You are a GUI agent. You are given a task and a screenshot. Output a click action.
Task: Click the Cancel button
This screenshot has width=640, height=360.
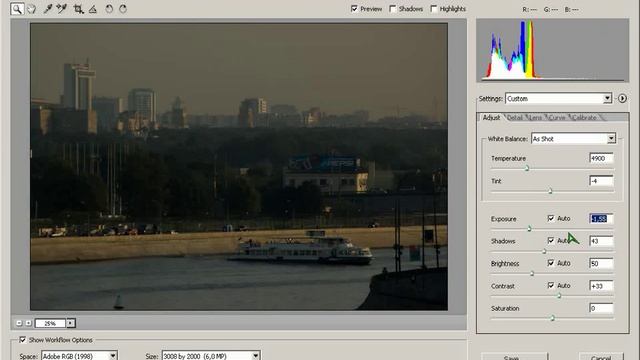coord(601,356)
